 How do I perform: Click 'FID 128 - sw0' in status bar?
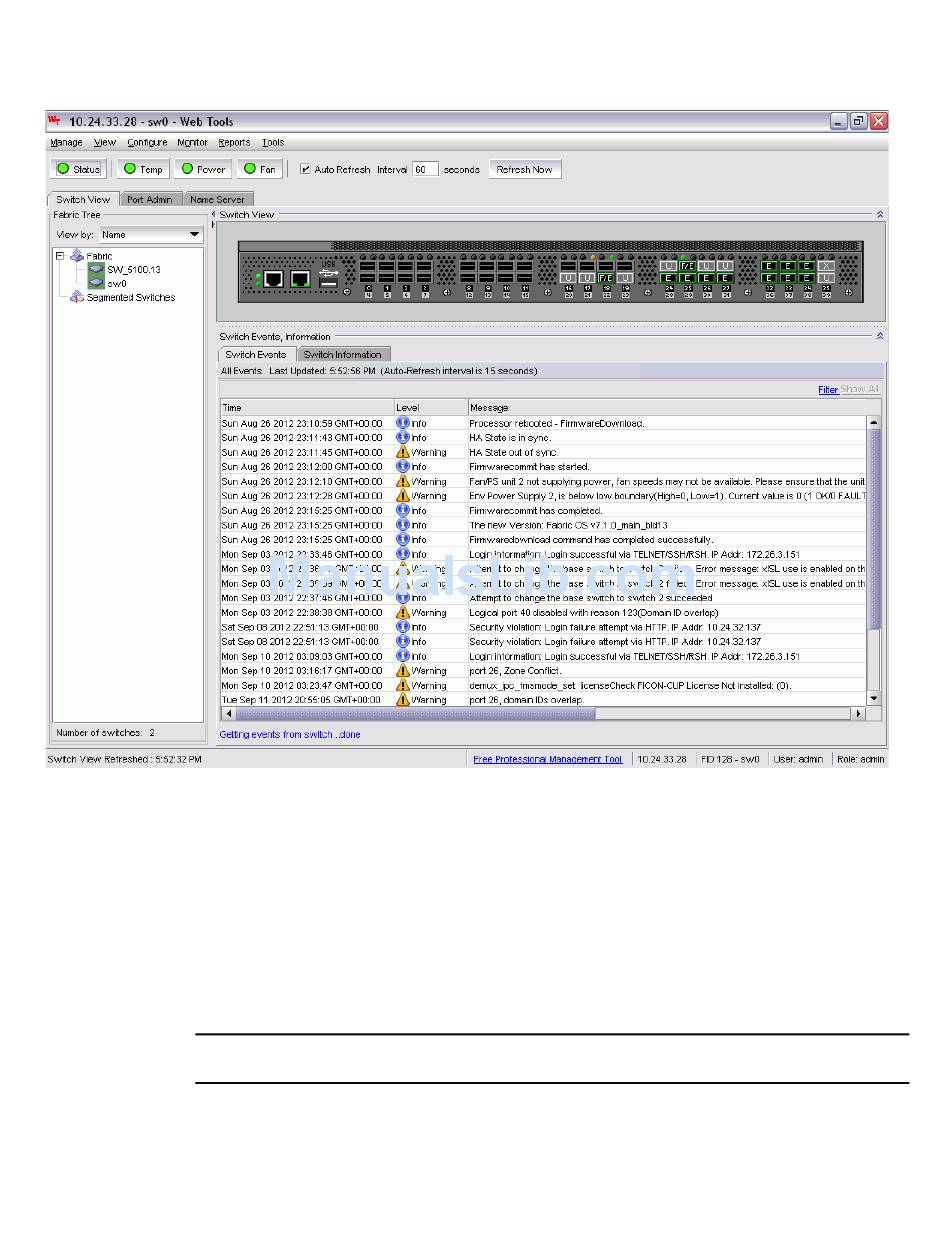730,759
